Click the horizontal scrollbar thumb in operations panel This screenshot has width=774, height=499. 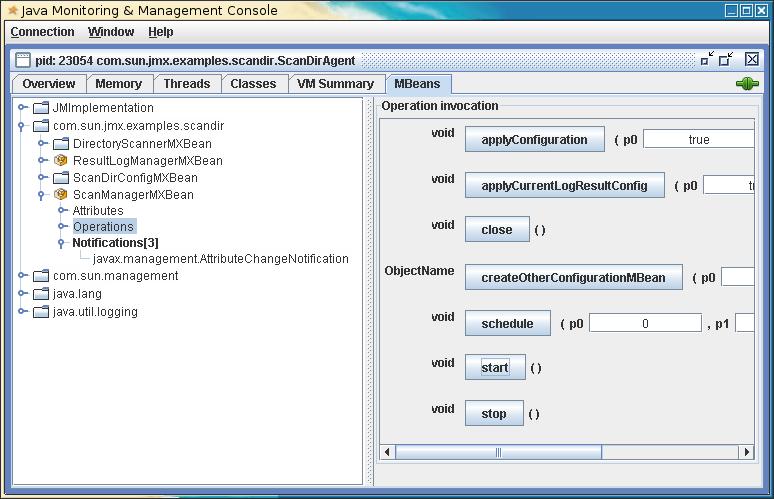498,452
